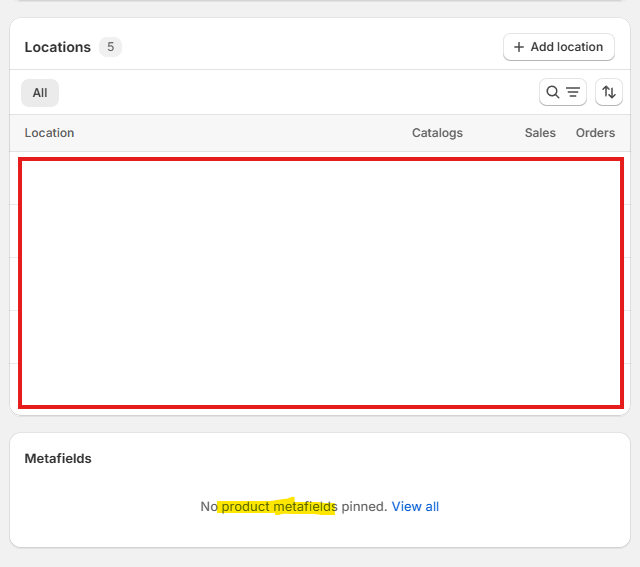Open the sort locations menu
The height and width of the screenshot is (567, 640).
[609, 92]
